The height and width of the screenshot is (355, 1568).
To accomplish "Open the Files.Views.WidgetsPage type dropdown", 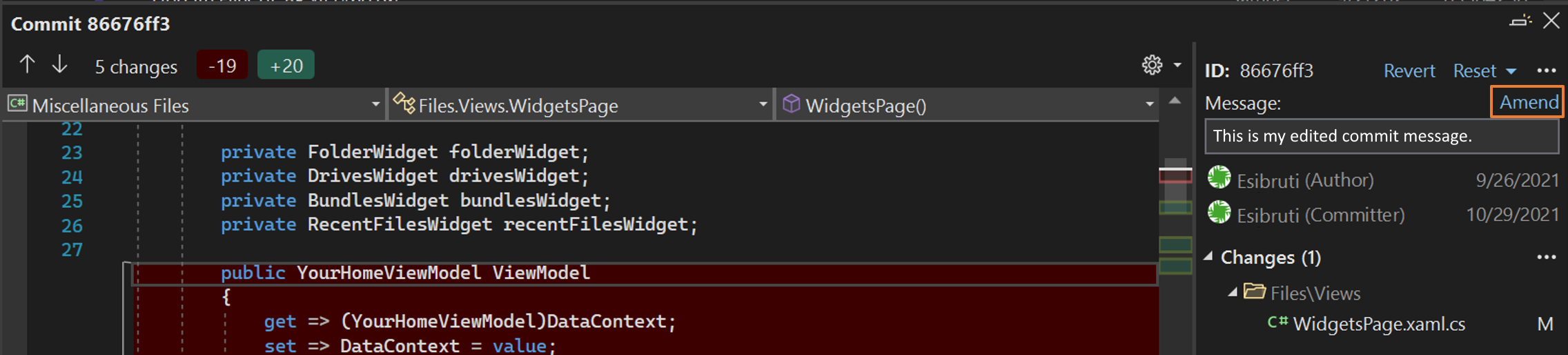I will [x=763, y=105].
